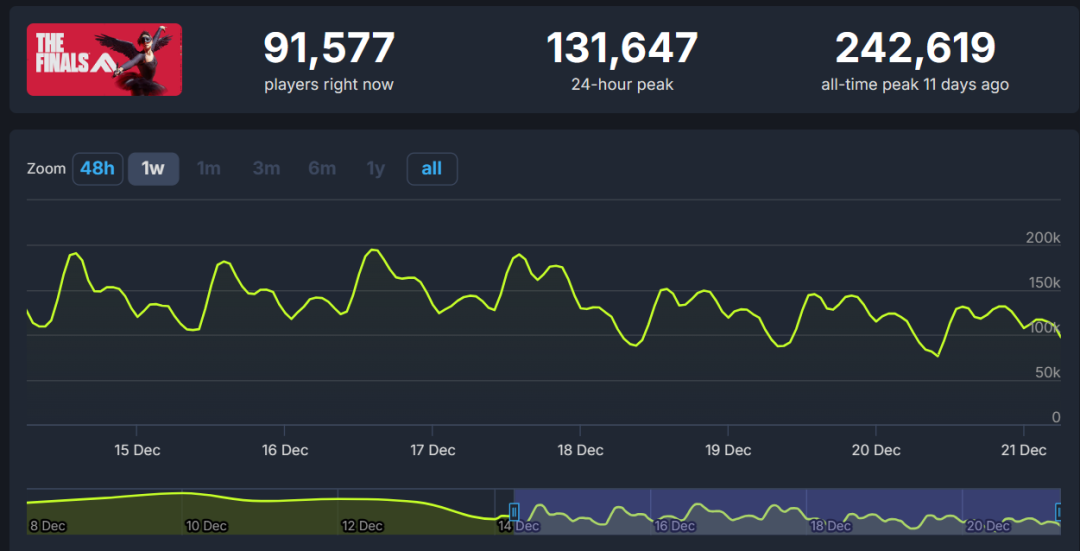This screenshot has height=551, width=1080.
Task: Click the 'players right now' caption
Action: pos(329,85)
